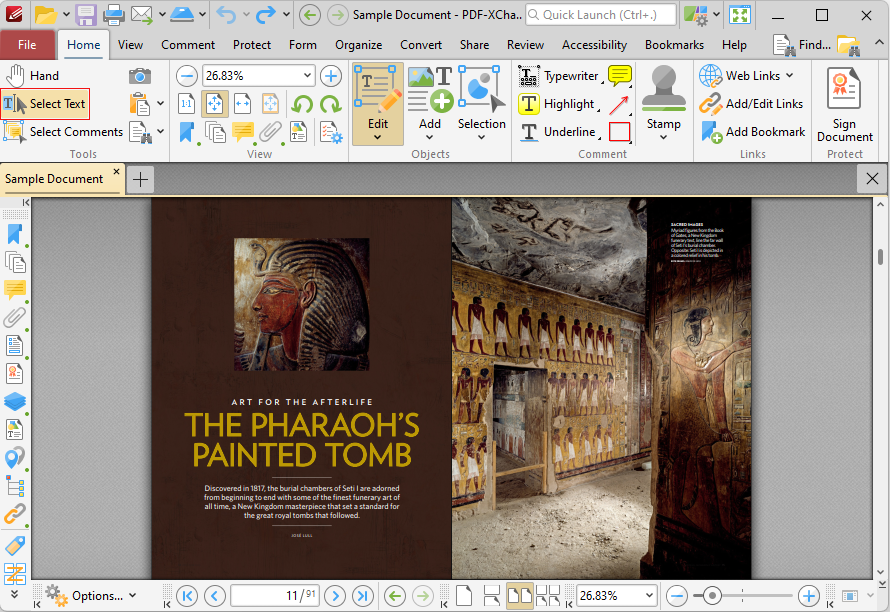The height and width of the screenshot is (612, 890).
Task: Toggle Fit Width view mode
Action: click(x=242, y=104)
